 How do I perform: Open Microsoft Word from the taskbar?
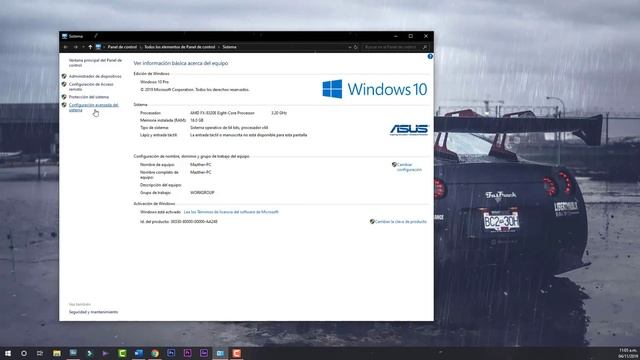(x=138, y=353)
